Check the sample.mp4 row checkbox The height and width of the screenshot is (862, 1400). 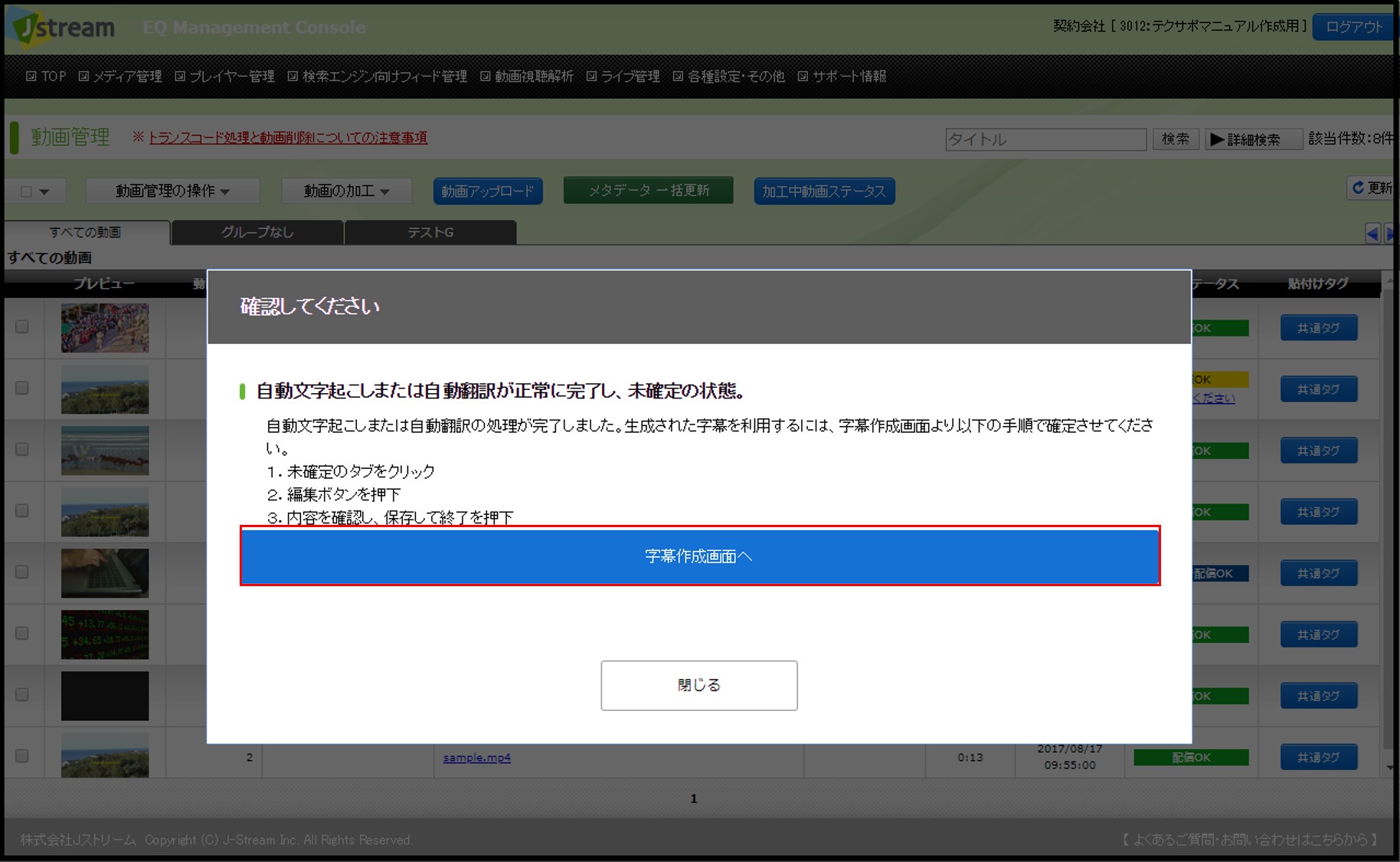[x=22, y=755]
